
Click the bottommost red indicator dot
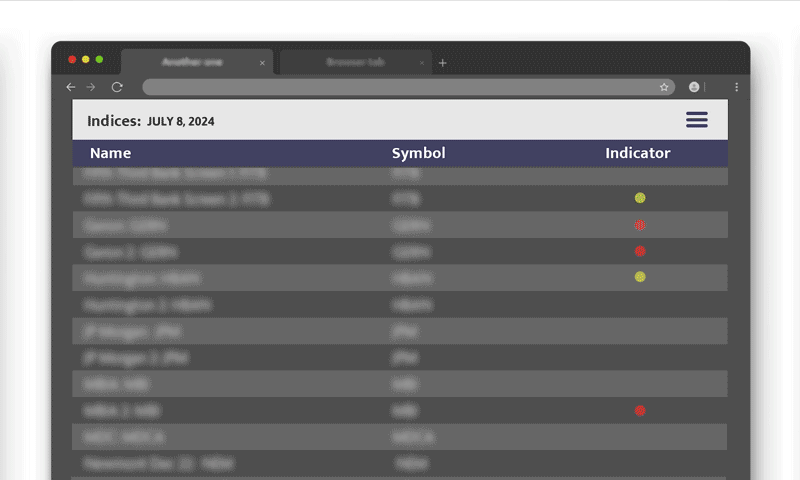[x=640, y=411]
